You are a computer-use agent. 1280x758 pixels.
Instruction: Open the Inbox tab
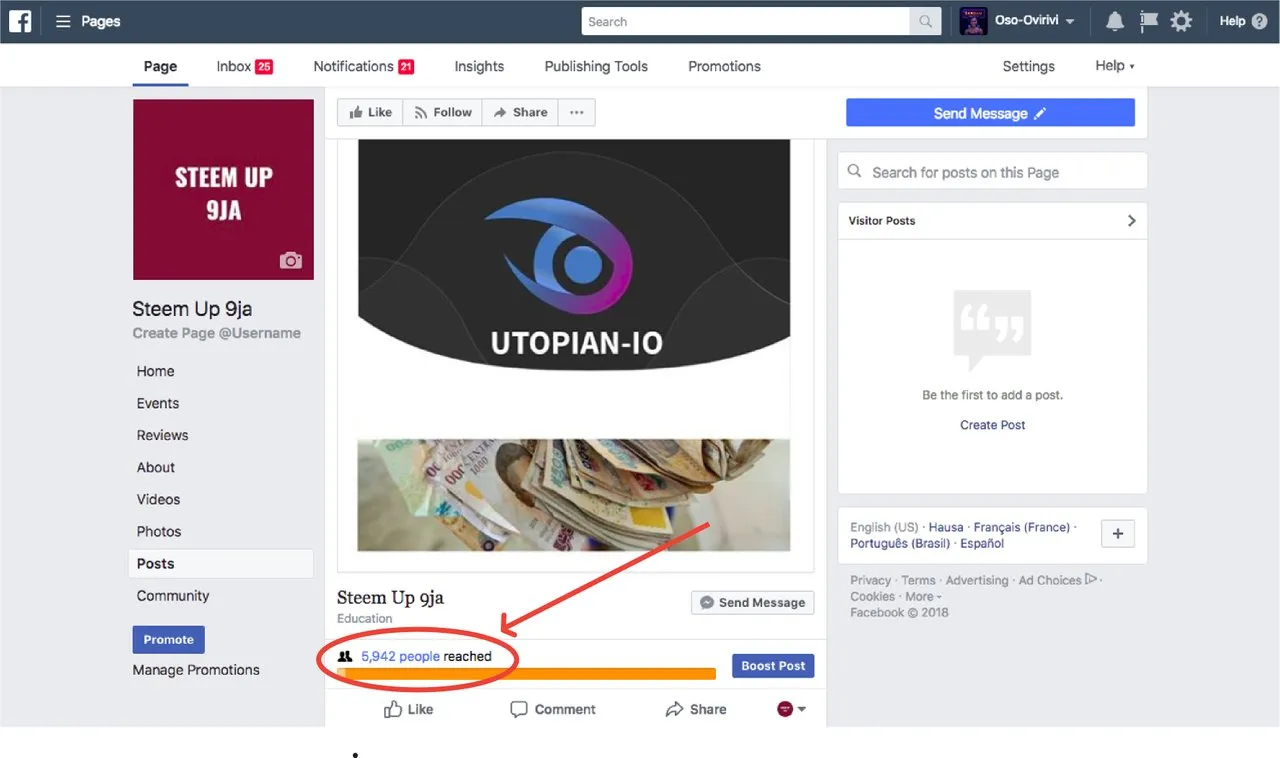pos(245,66)
